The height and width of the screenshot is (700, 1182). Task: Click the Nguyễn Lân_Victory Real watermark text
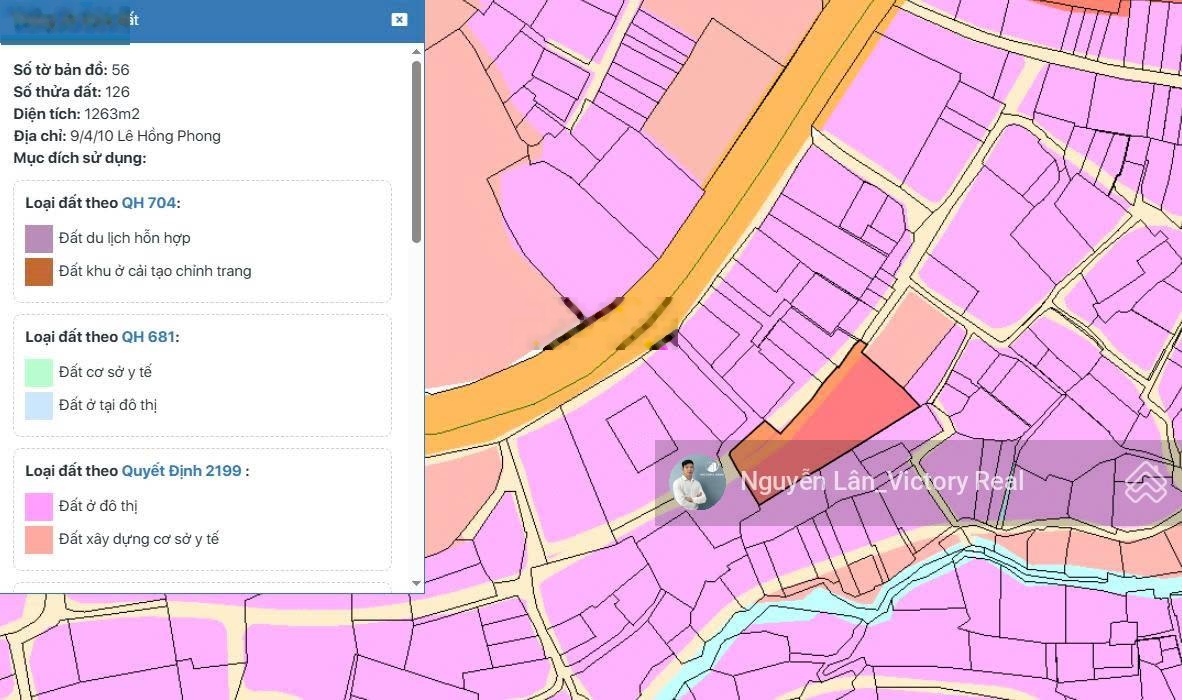(x=882, y=481)
